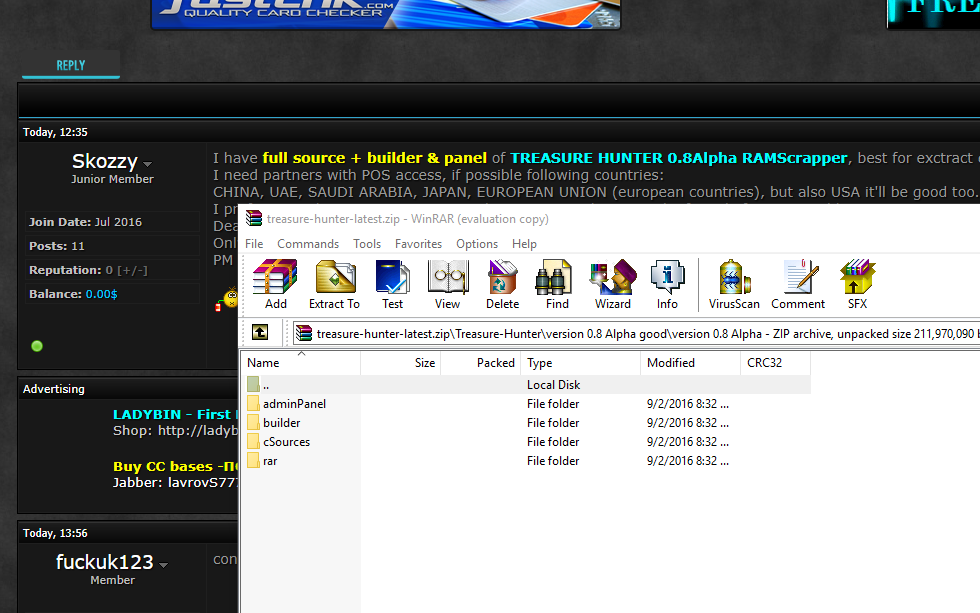Open the File menu
The height and width of the screenshot is (613, 980).
tap(254, 244)
